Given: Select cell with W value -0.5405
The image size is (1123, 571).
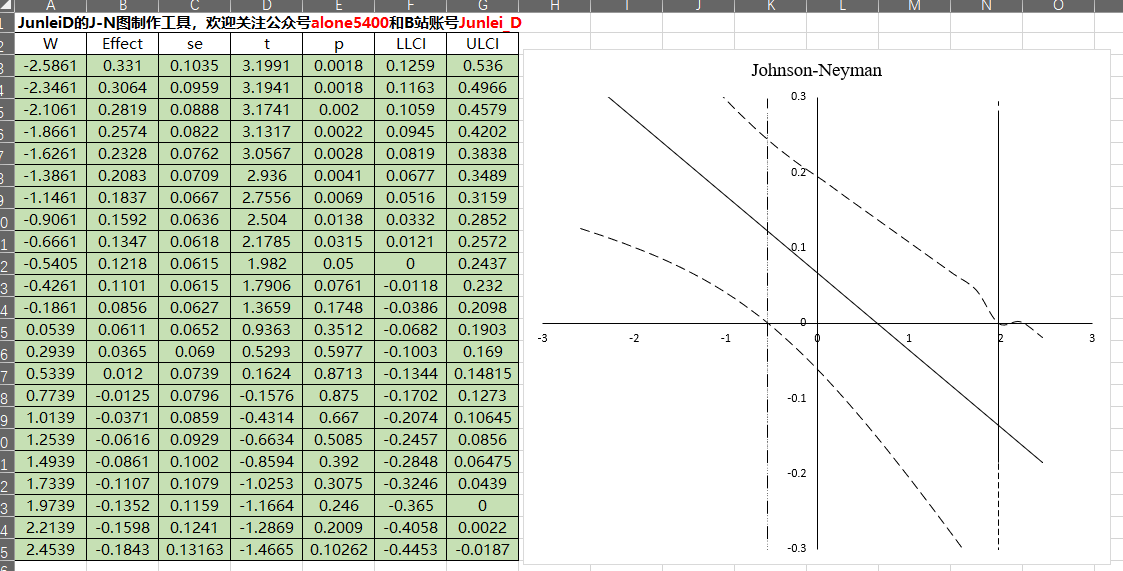Looking at the screenshot, I should click(50, 264).
